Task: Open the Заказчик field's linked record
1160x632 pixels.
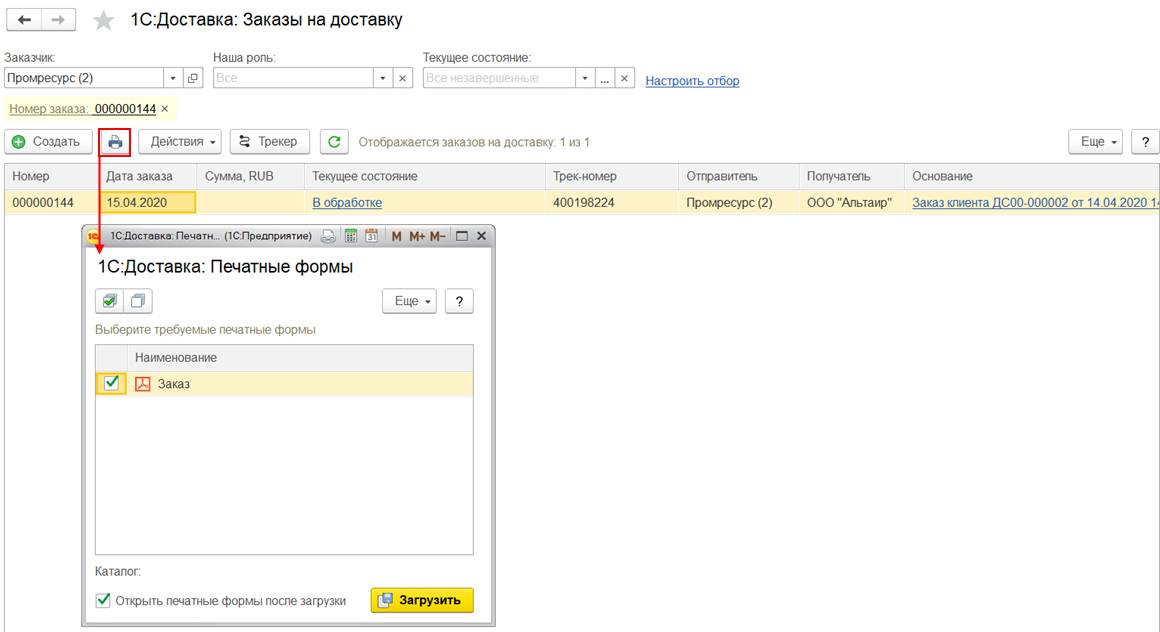Action: click(x=193, y=78)
